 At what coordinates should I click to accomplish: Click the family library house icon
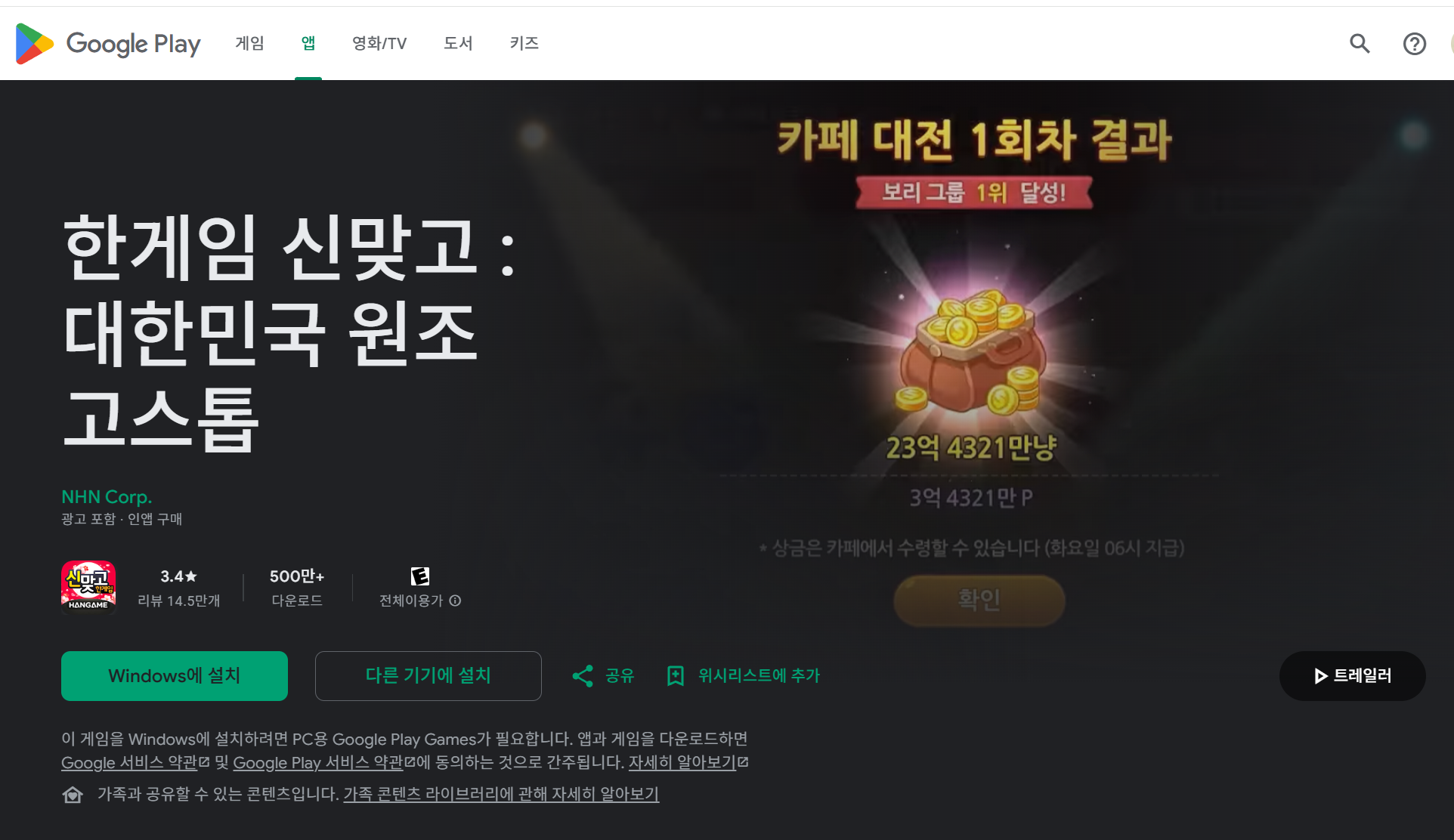(x=73, y=795)
